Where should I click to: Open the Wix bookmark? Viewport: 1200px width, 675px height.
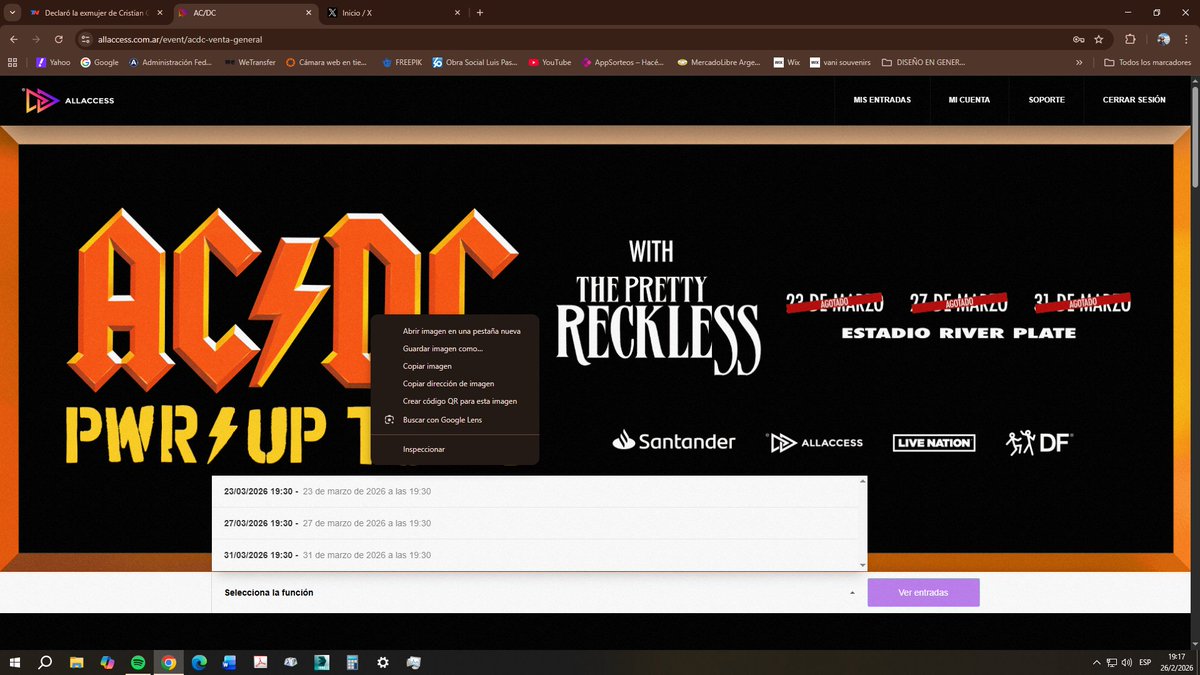787,62
